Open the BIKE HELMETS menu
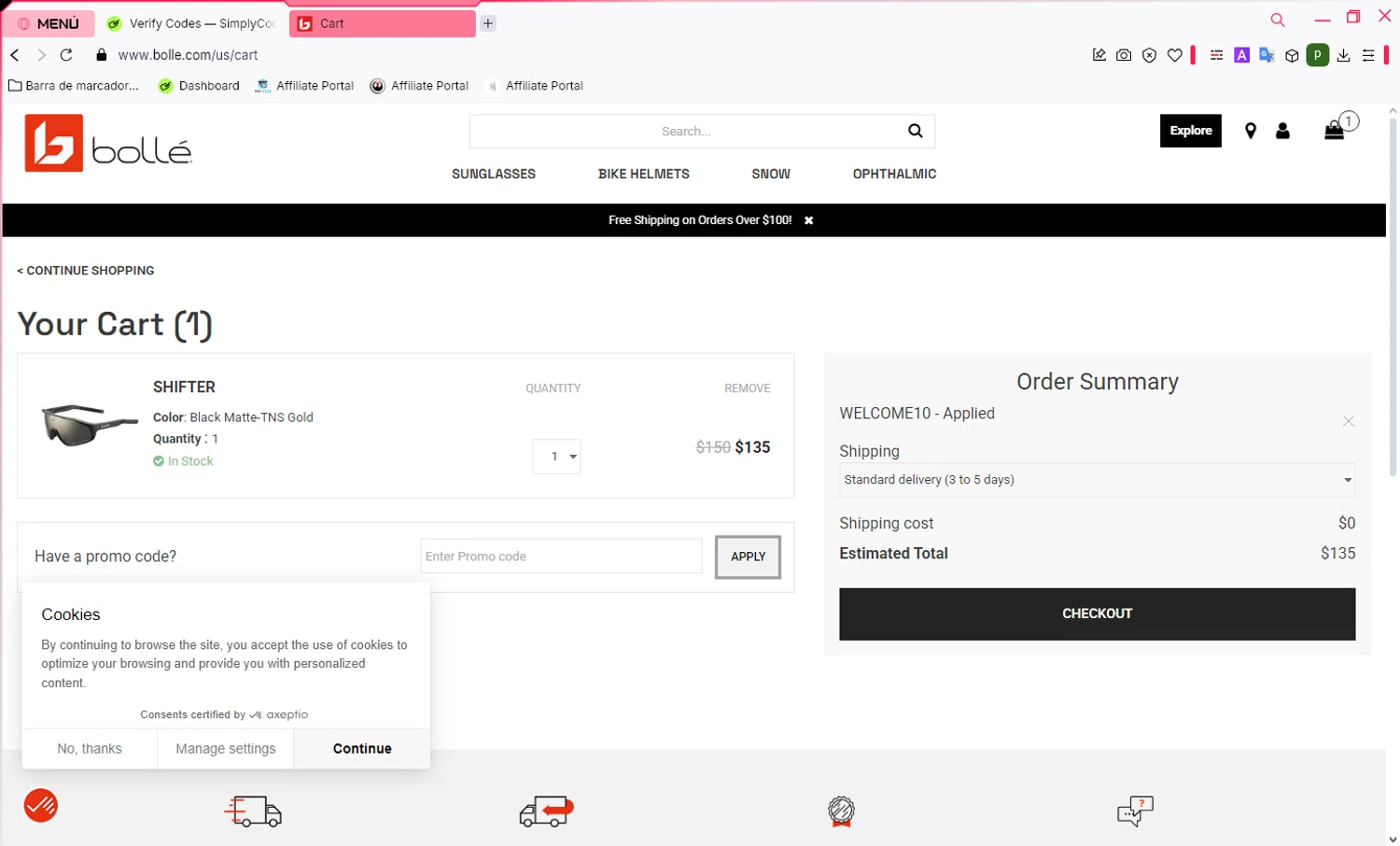 (644, 174)
